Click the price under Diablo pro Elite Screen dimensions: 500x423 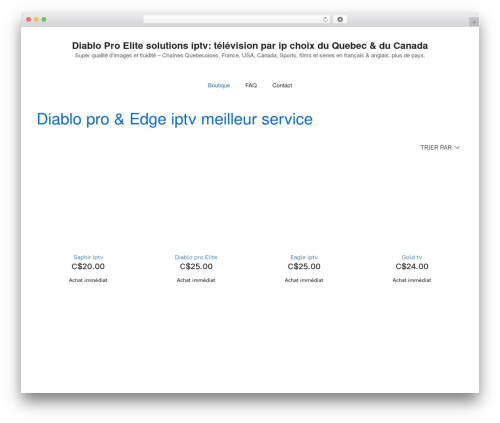pyautogui.click(x=196, y=266)
